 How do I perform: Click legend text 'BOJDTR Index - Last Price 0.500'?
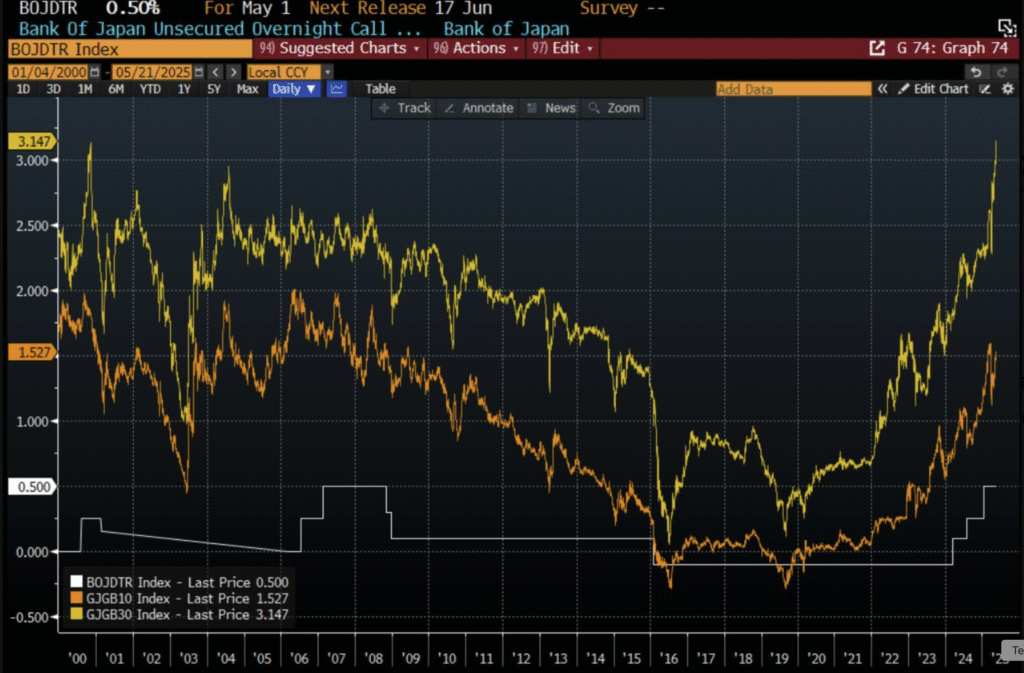[x=187, y=582]
